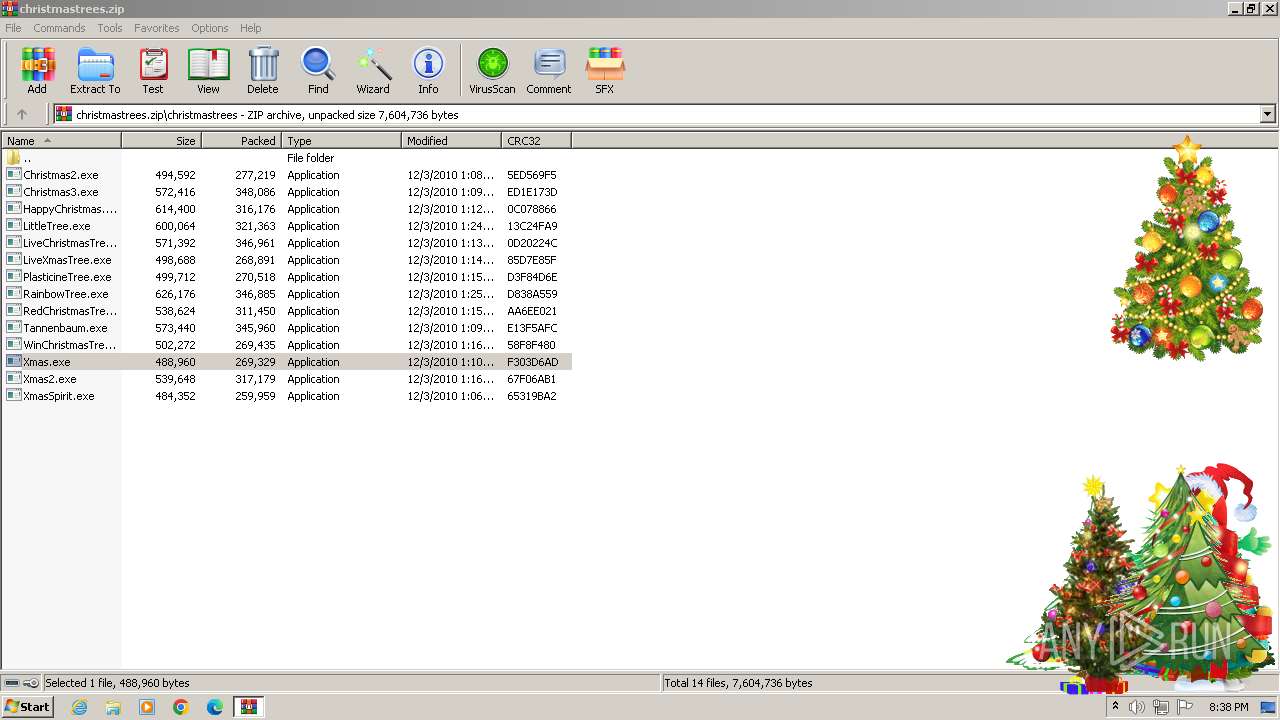Select LittleTree.exe in the list

point(286,226)
